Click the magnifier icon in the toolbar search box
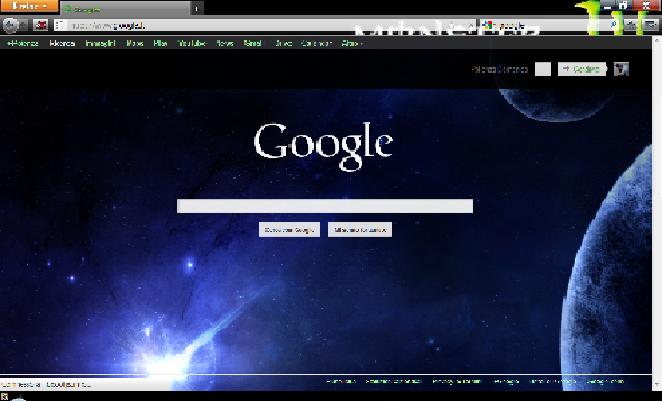Viewport: 662px width, 401px height. click(613, 25)
